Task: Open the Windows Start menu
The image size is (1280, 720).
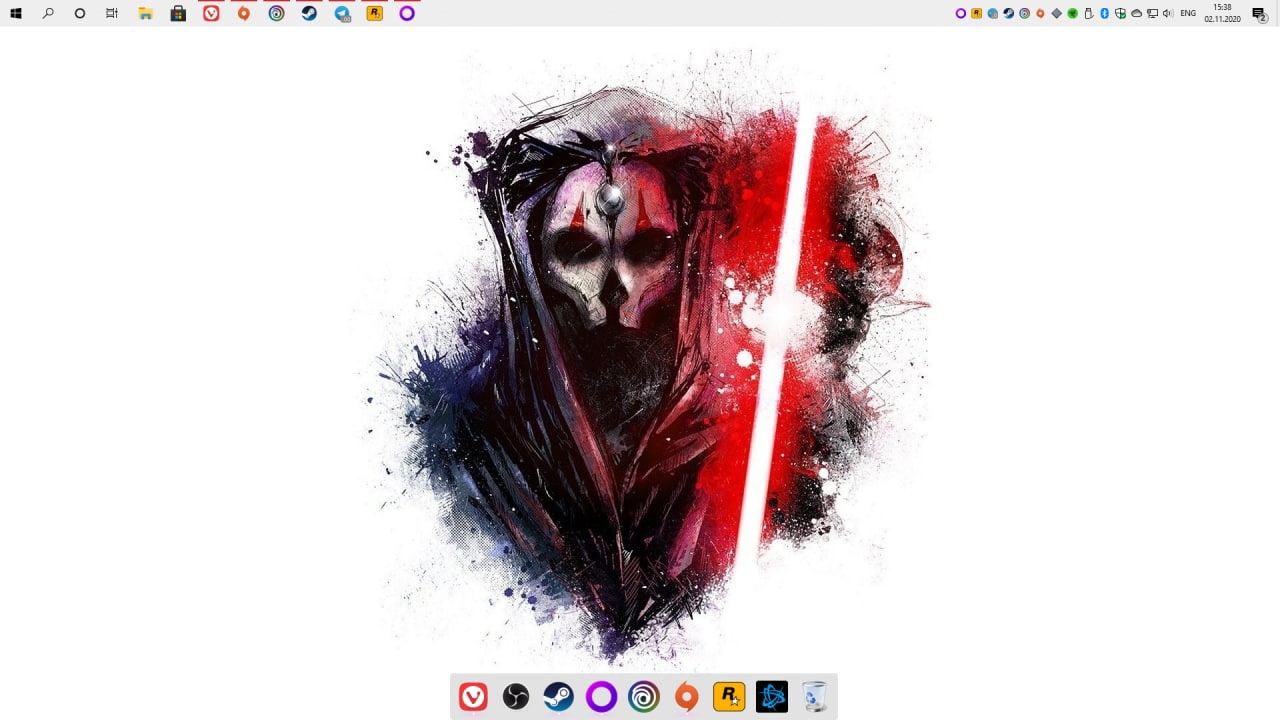Action: 16,14
